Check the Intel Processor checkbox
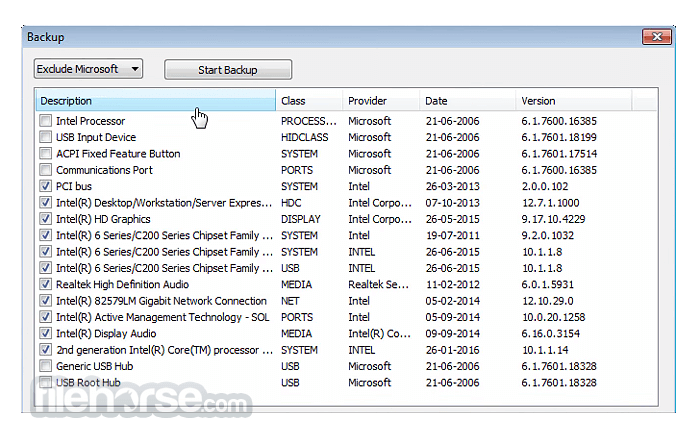Screen dimensions: 700x448 coord(46,121)
